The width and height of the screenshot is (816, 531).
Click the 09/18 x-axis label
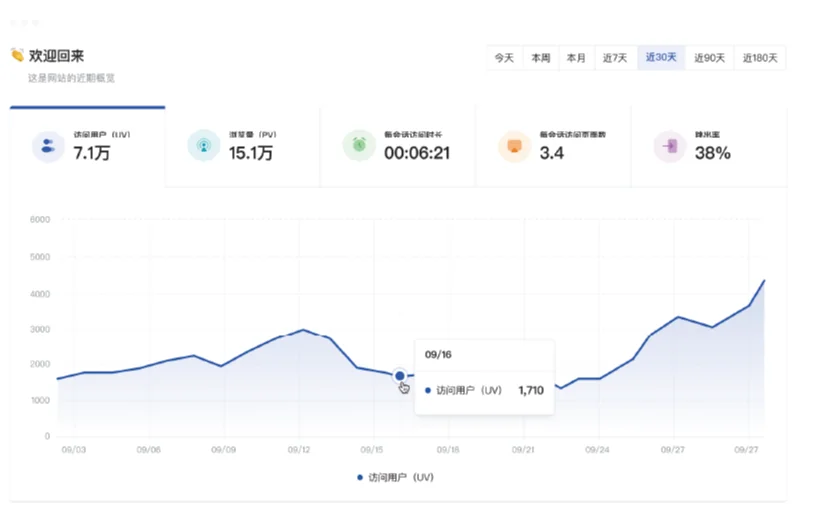tap(448, 449)
